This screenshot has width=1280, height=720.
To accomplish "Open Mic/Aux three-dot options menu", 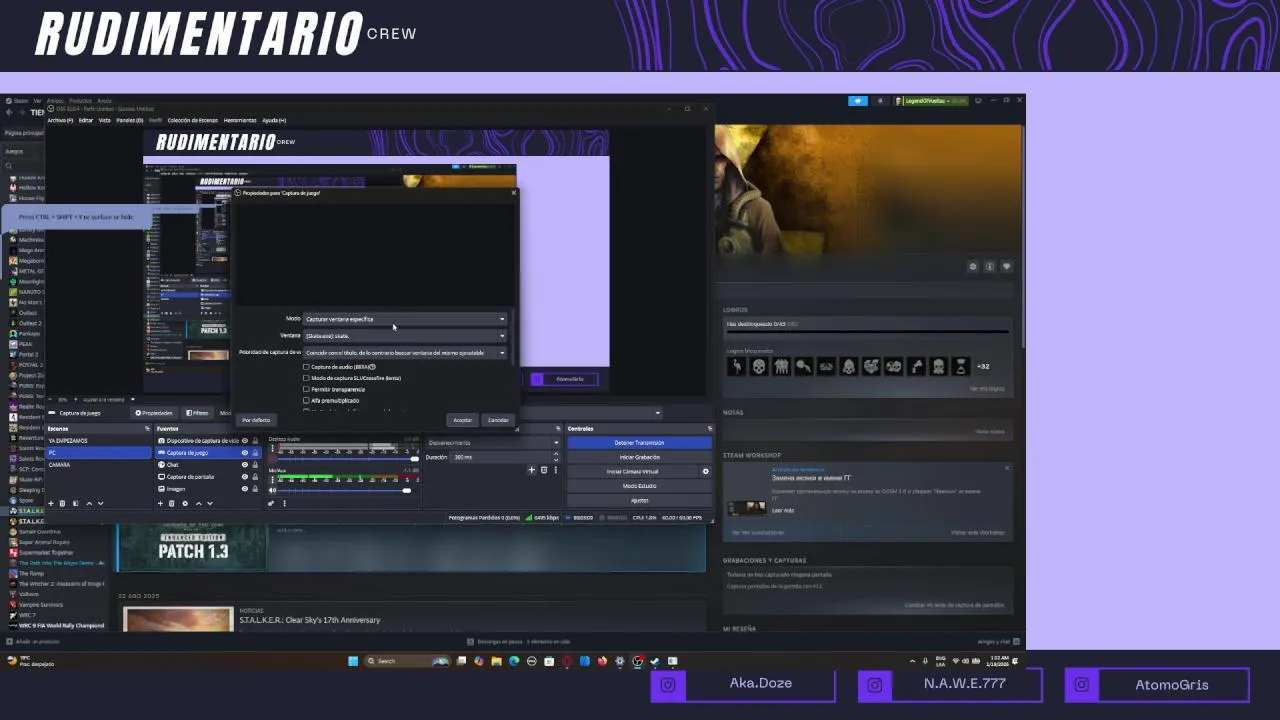I will click(x=272, y=479).
